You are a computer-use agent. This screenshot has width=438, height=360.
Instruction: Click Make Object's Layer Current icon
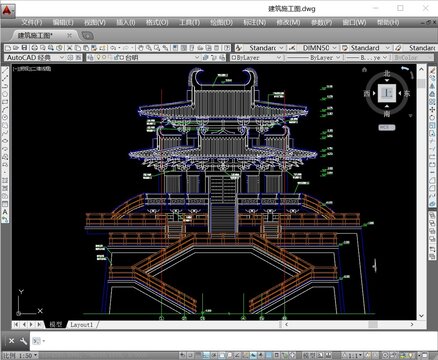[206, 58]
